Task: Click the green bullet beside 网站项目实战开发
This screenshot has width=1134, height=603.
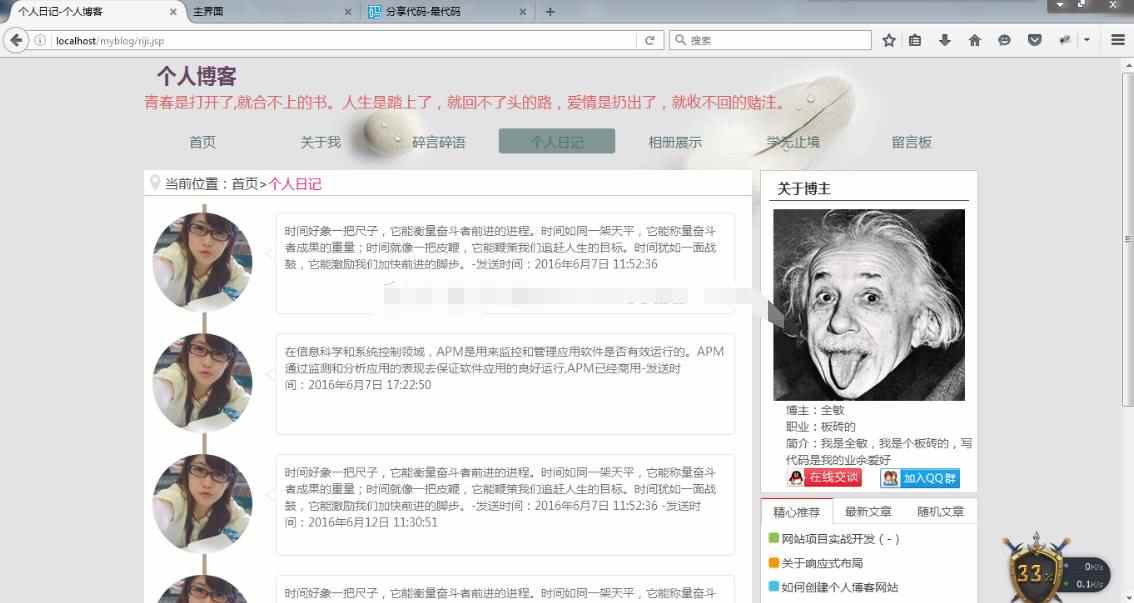Action: pyautogui.click(x=774, y=539)
